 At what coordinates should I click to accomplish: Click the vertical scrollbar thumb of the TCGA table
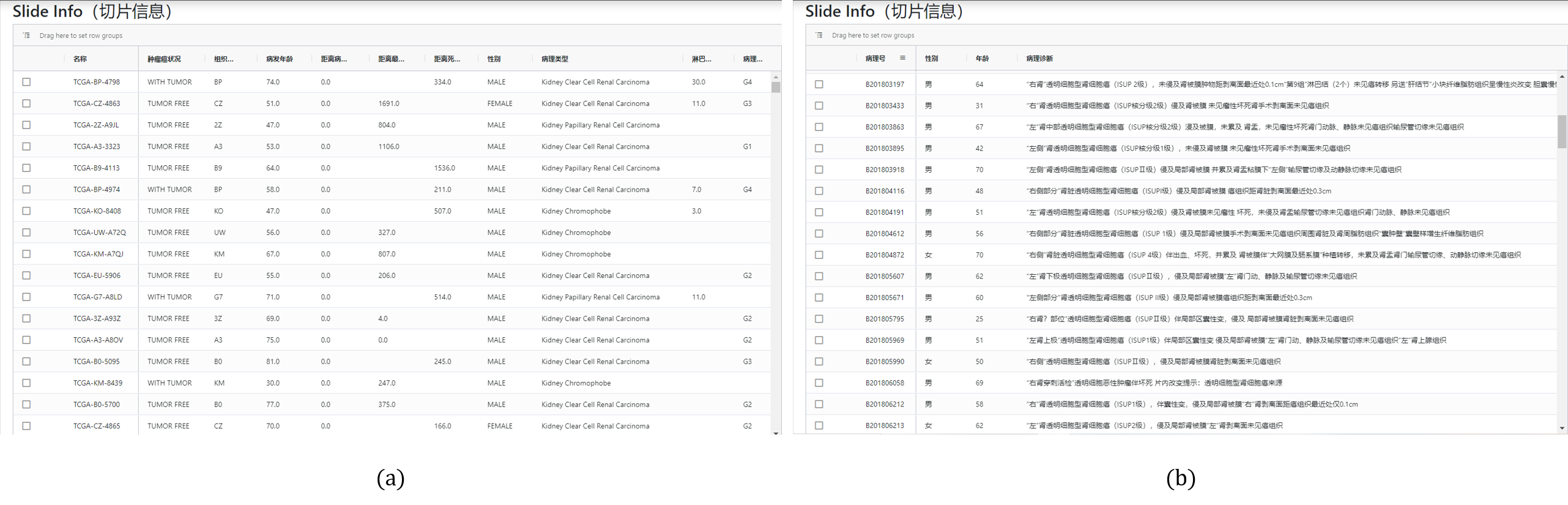click(x=776, y=88)
